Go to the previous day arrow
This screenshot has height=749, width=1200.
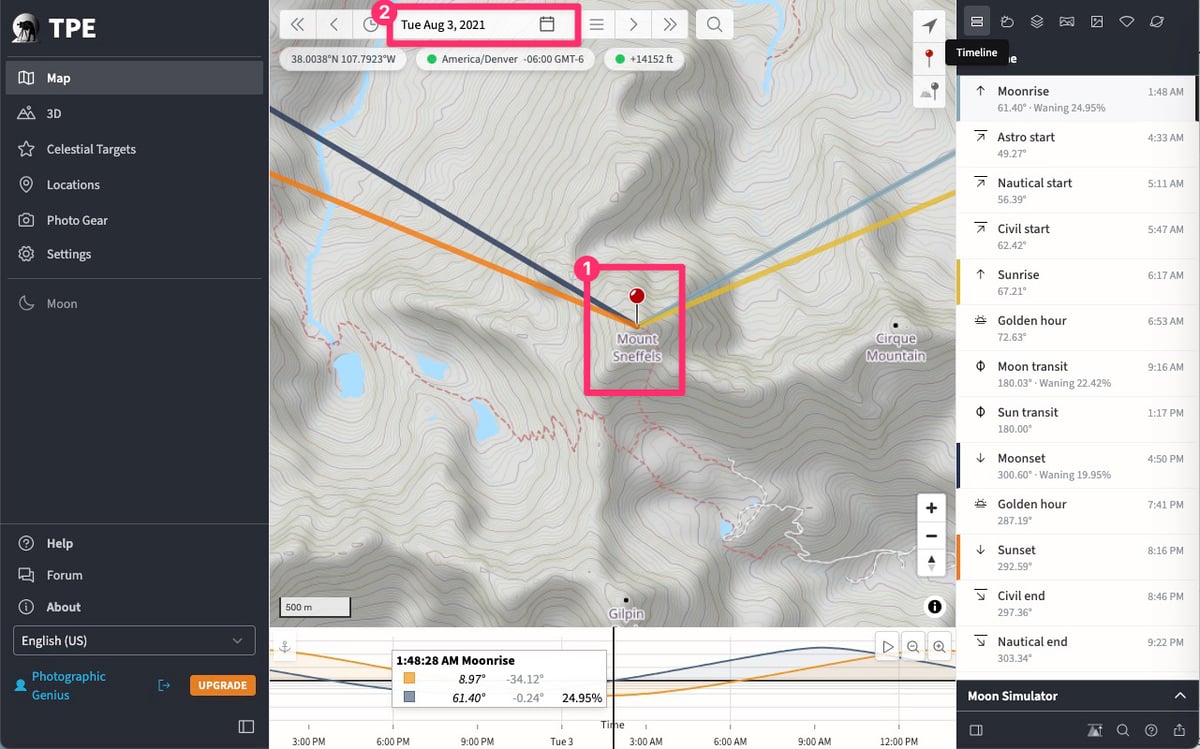click(x=334, y=24)
